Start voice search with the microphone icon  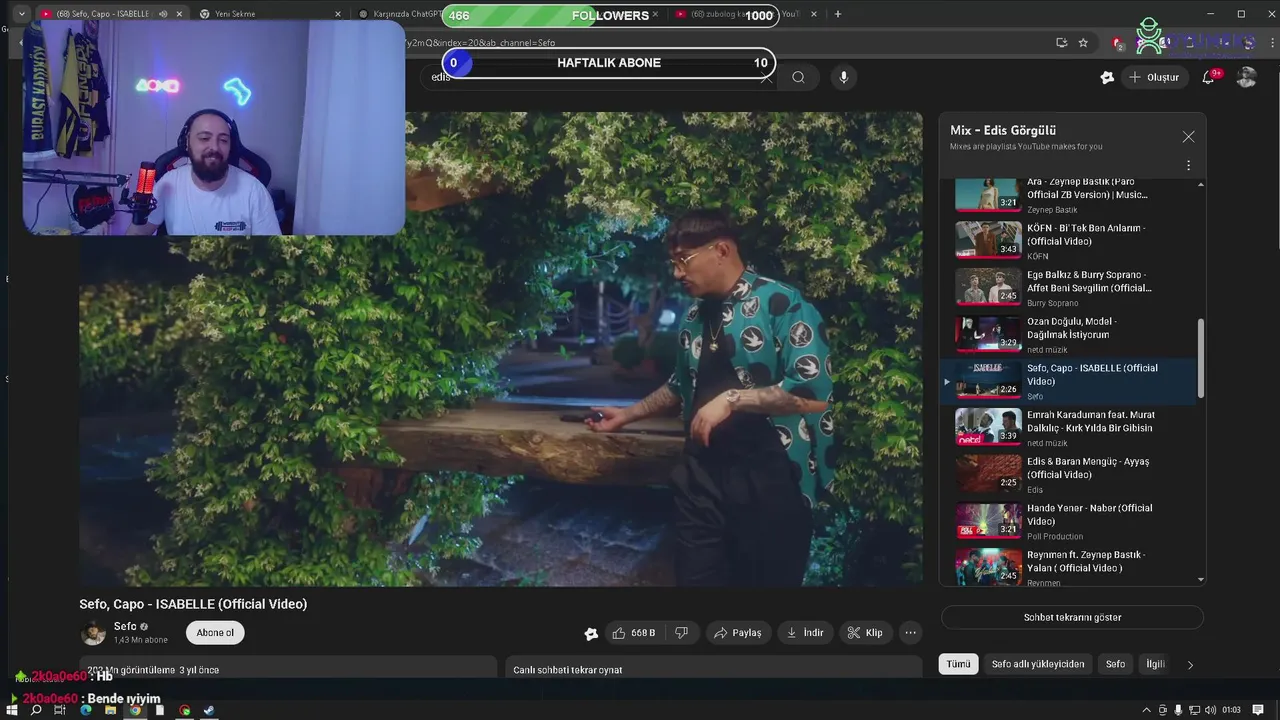pos(843,77)
